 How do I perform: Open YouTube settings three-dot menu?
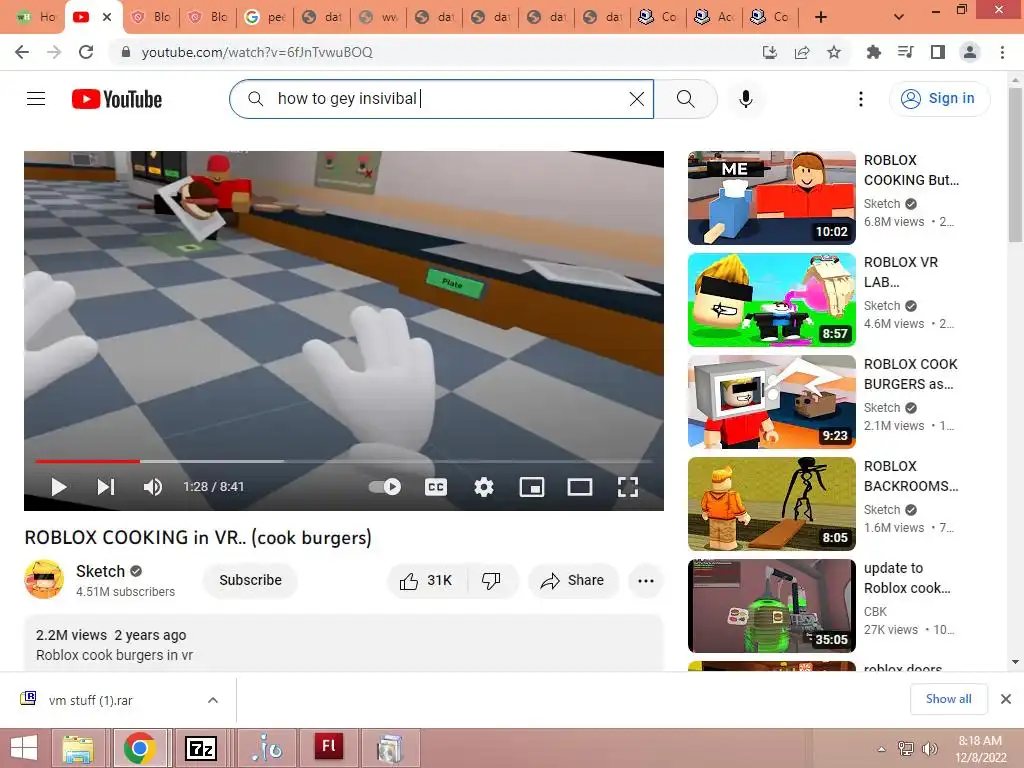861,99
